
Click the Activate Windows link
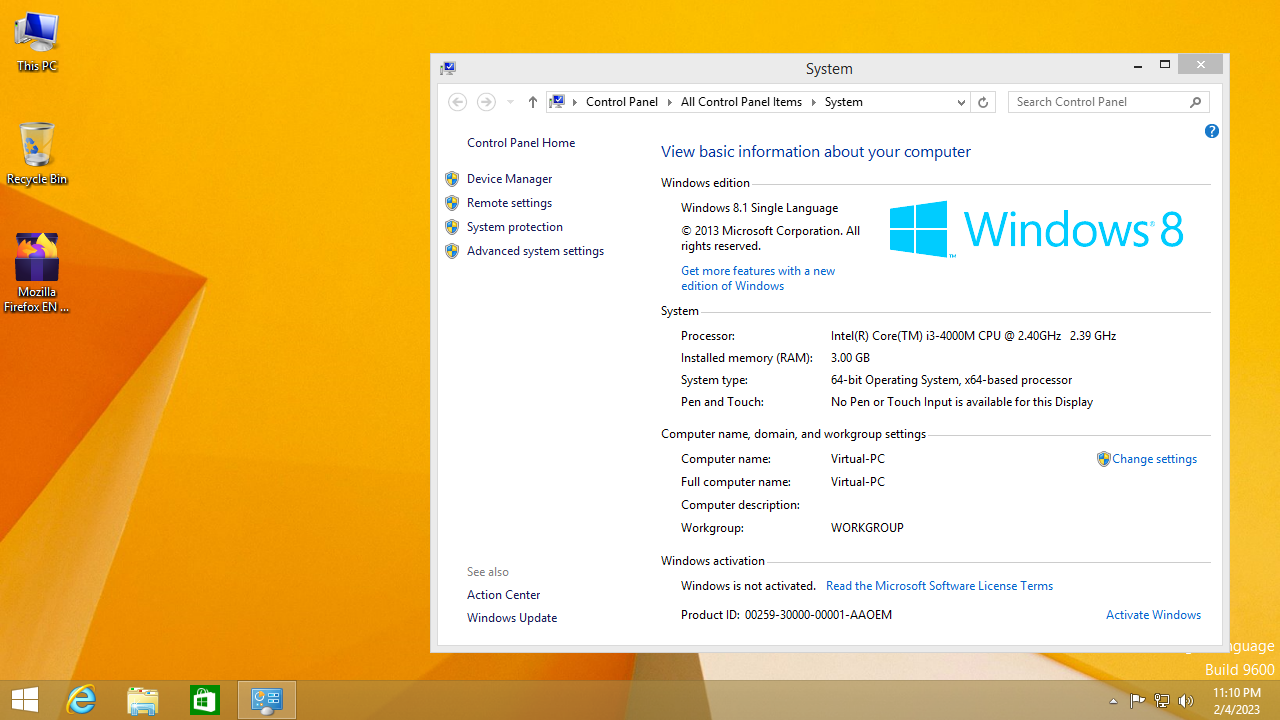pos(1153,615)
